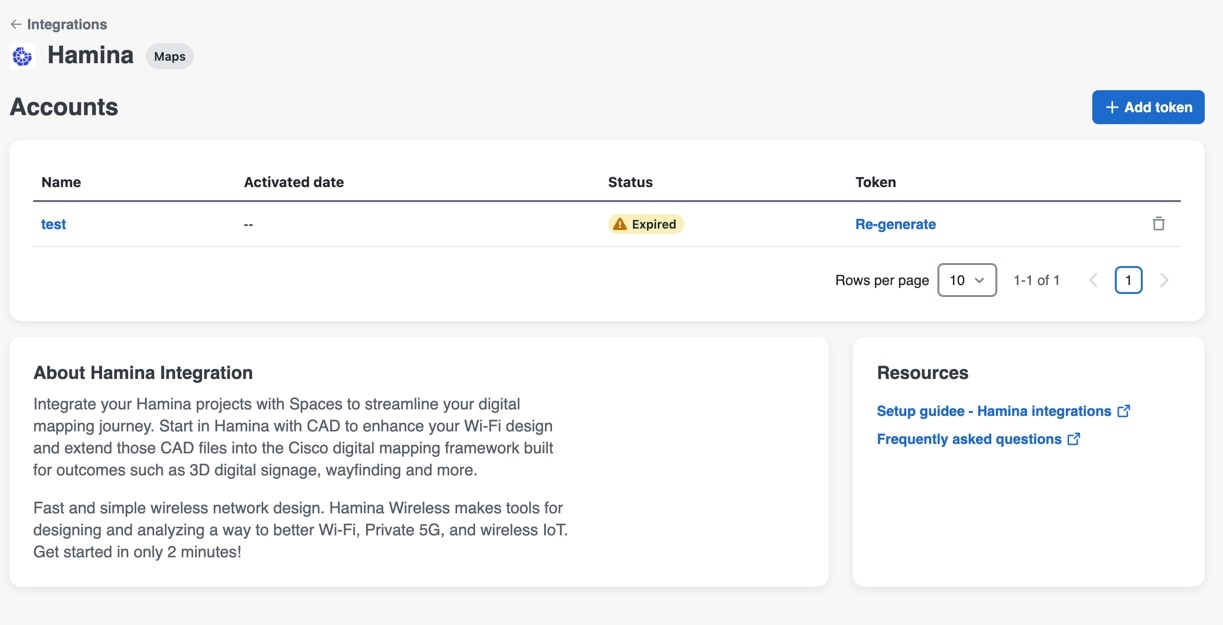Click the Maps tag badge
This screenshot has width=1223, height=625.
click(170, 57)
